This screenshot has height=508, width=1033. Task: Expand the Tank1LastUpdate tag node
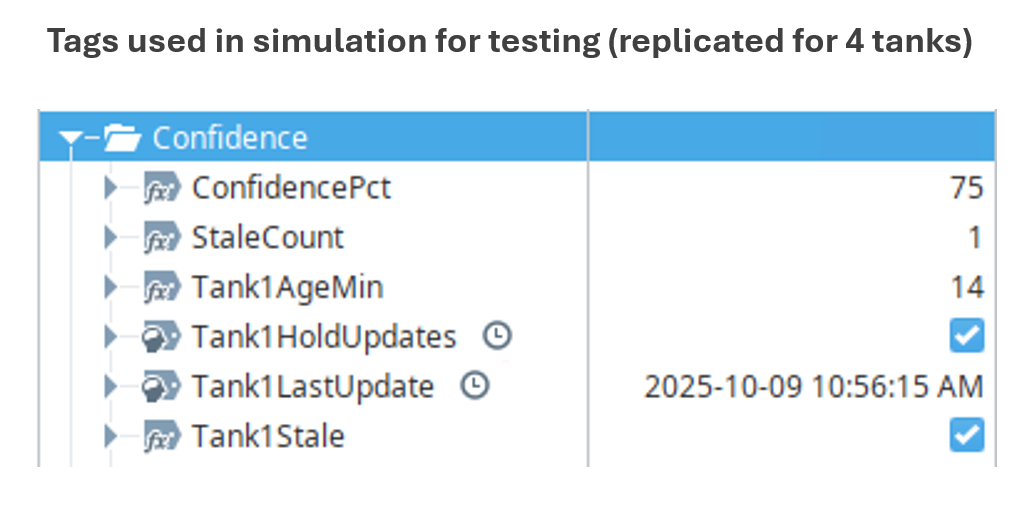[x=111, y=386]
